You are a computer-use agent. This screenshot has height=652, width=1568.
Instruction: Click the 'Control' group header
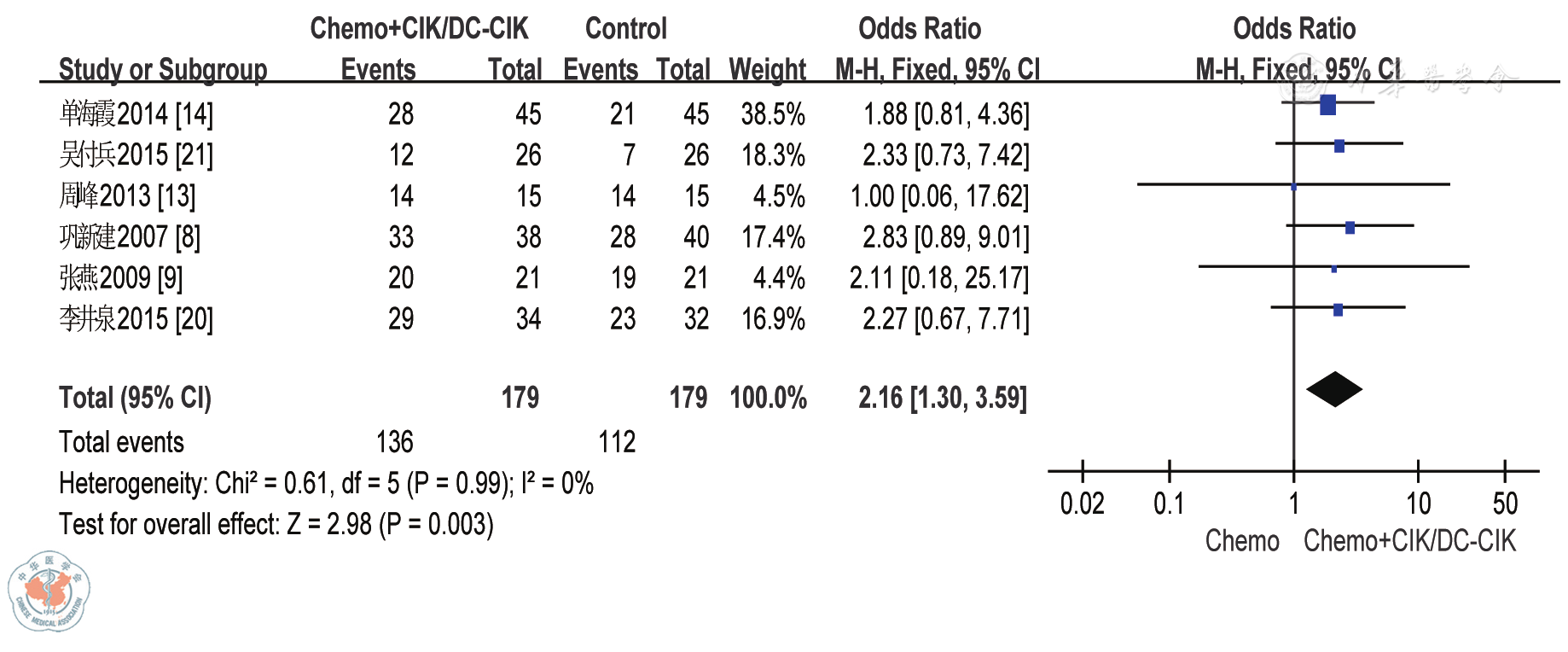point(625,28)
